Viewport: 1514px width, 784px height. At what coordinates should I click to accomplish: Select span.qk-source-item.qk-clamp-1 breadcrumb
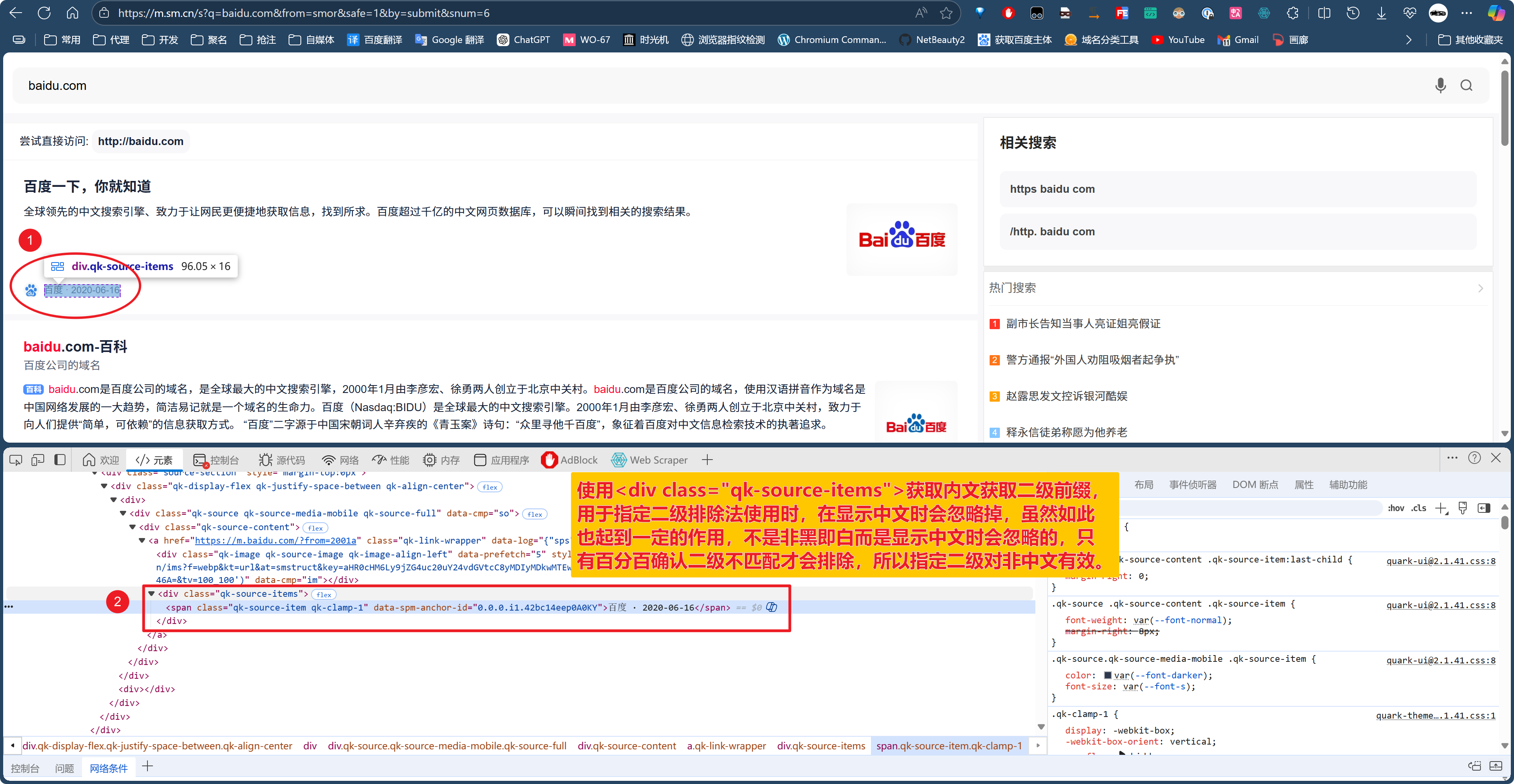pyautogui.click(x=949, y=746)
